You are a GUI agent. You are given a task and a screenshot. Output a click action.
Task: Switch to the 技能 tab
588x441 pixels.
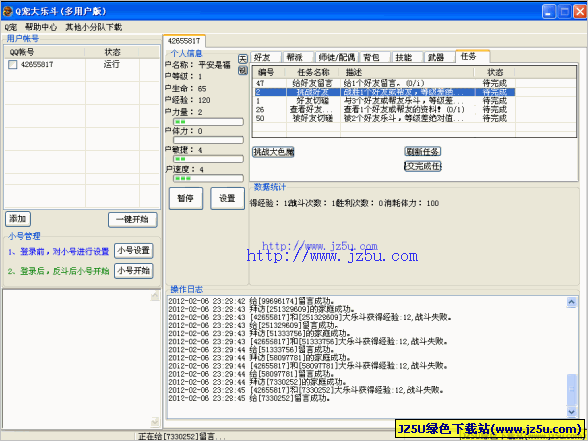[x=408, y=57]
